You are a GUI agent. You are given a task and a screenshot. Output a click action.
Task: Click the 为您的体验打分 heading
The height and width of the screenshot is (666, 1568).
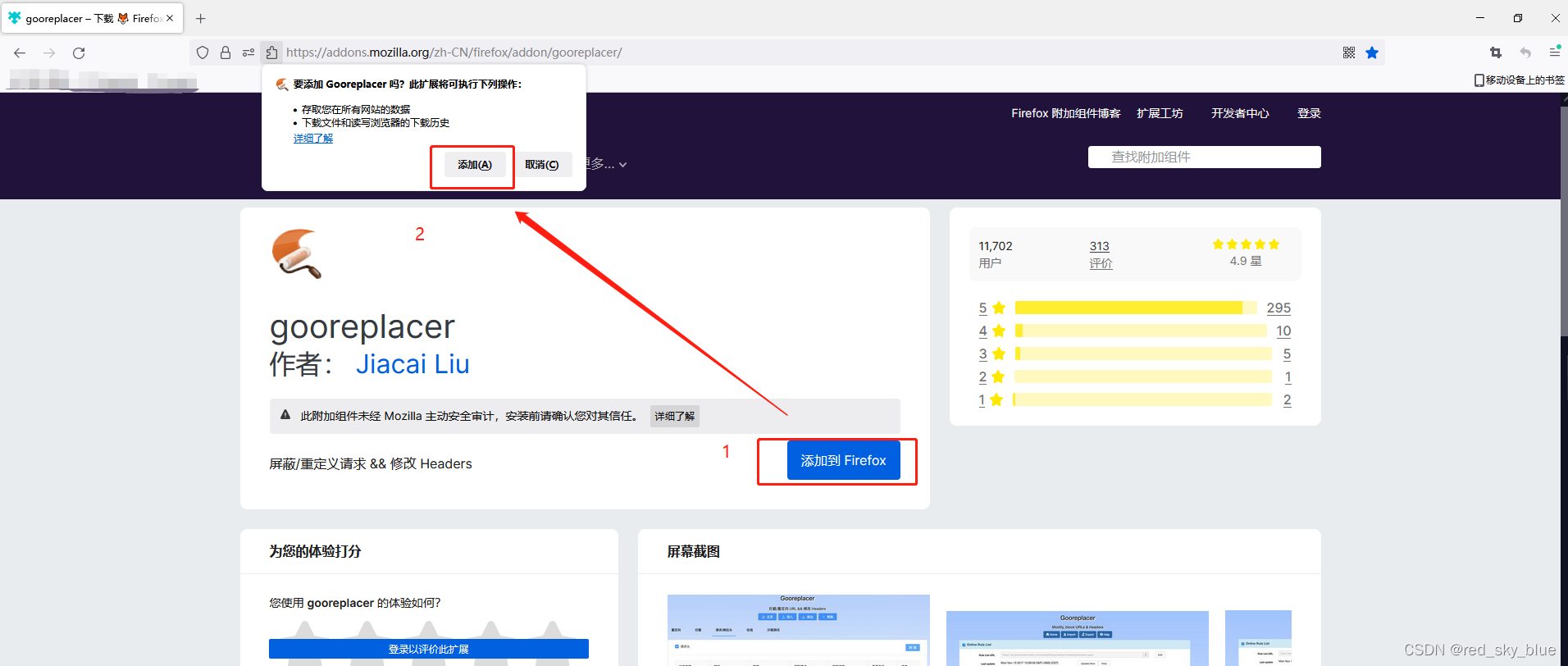click(315, 551)
